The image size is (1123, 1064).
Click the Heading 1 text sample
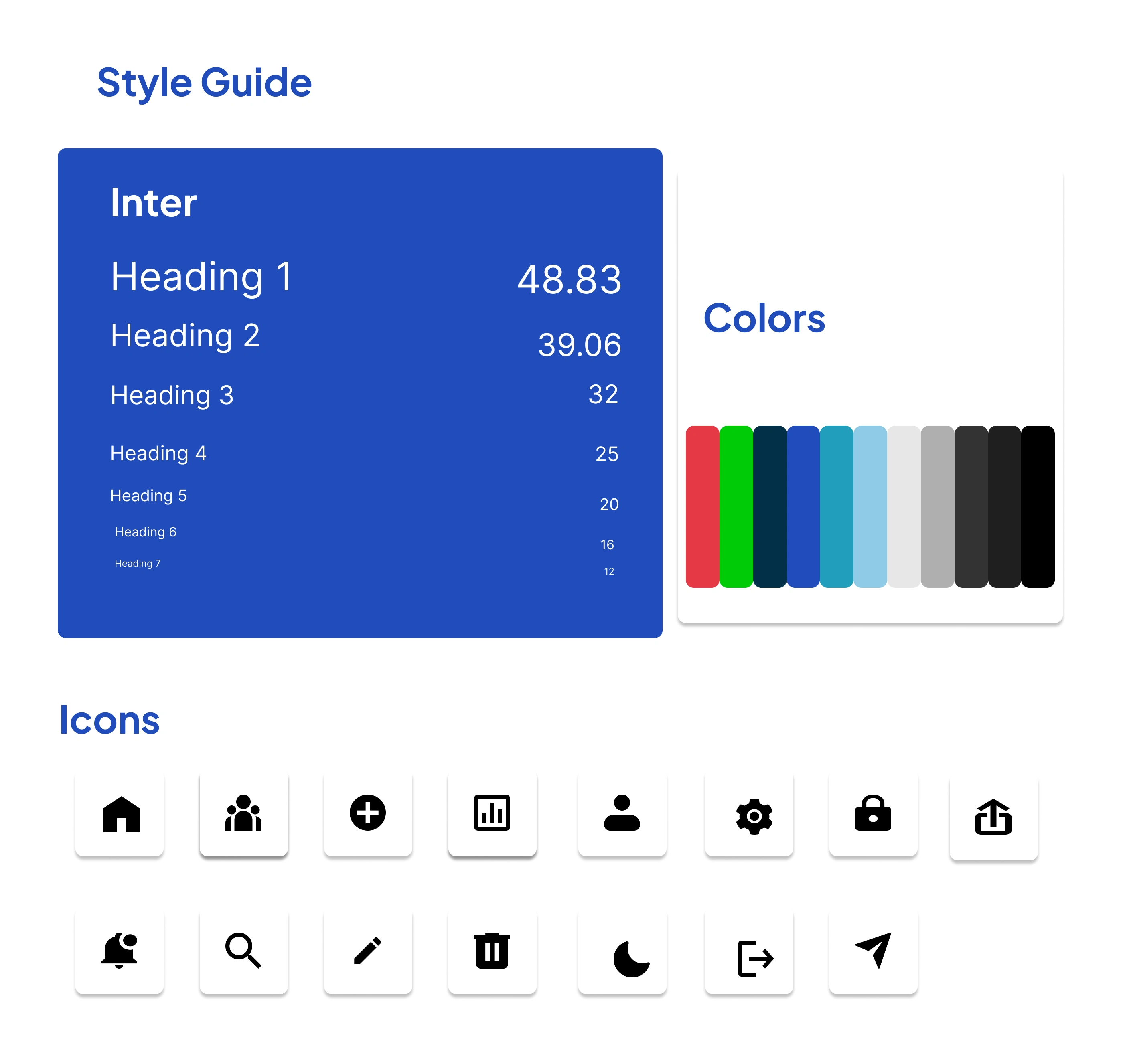click(201, 277)
